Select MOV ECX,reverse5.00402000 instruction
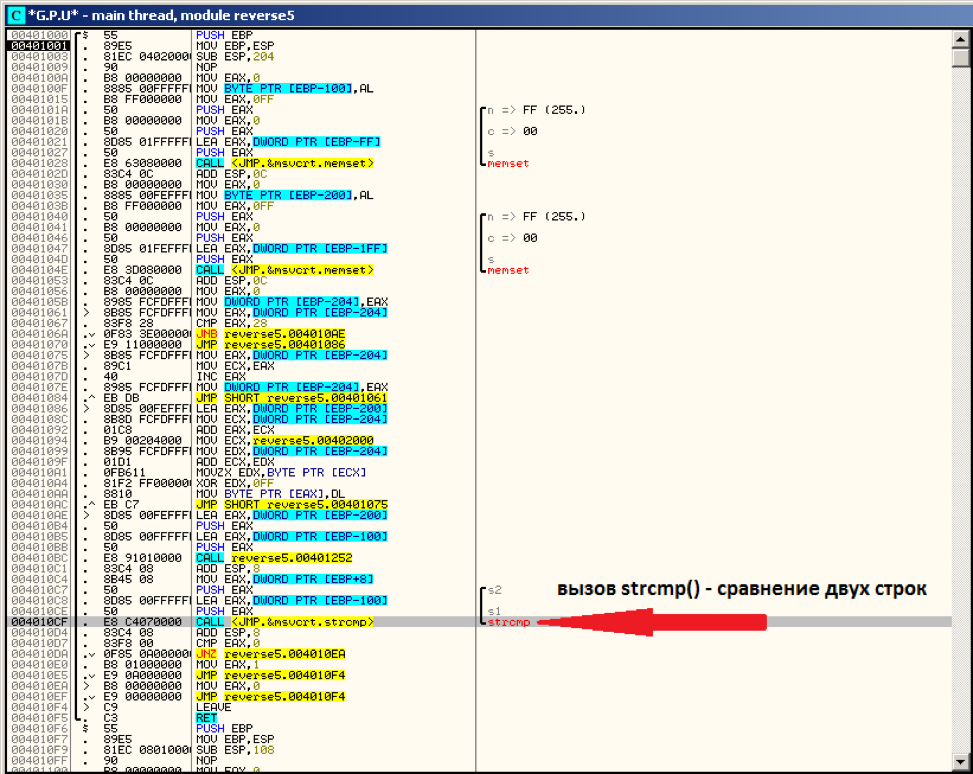 point(285,441)
